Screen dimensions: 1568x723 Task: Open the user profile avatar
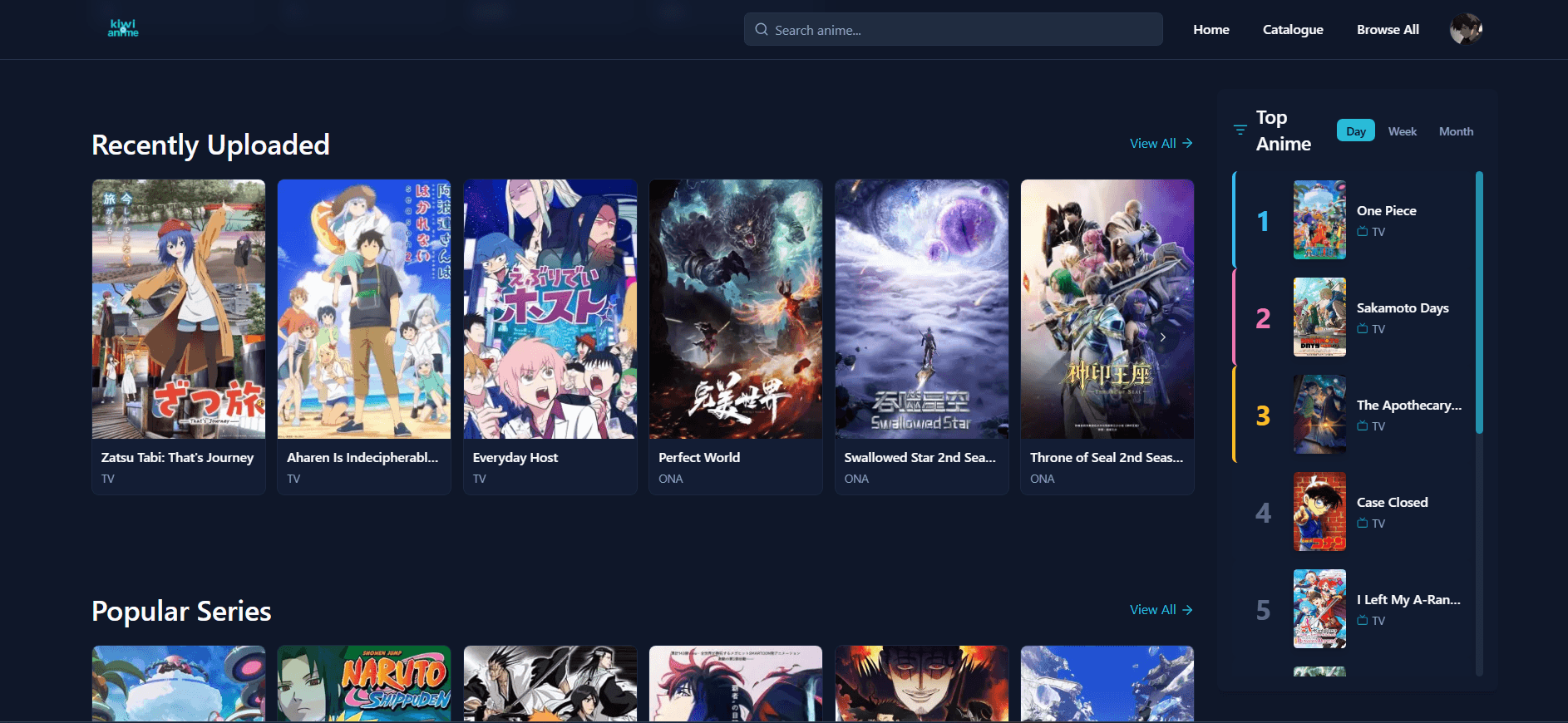coord(1466,29)
